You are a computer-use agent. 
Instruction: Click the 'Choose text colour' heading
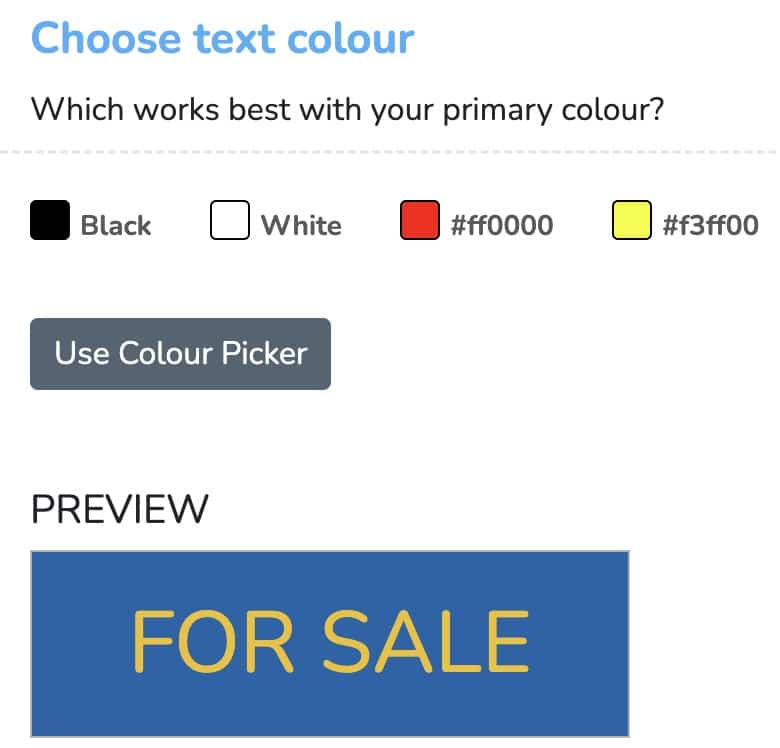(x=222, y=38)
